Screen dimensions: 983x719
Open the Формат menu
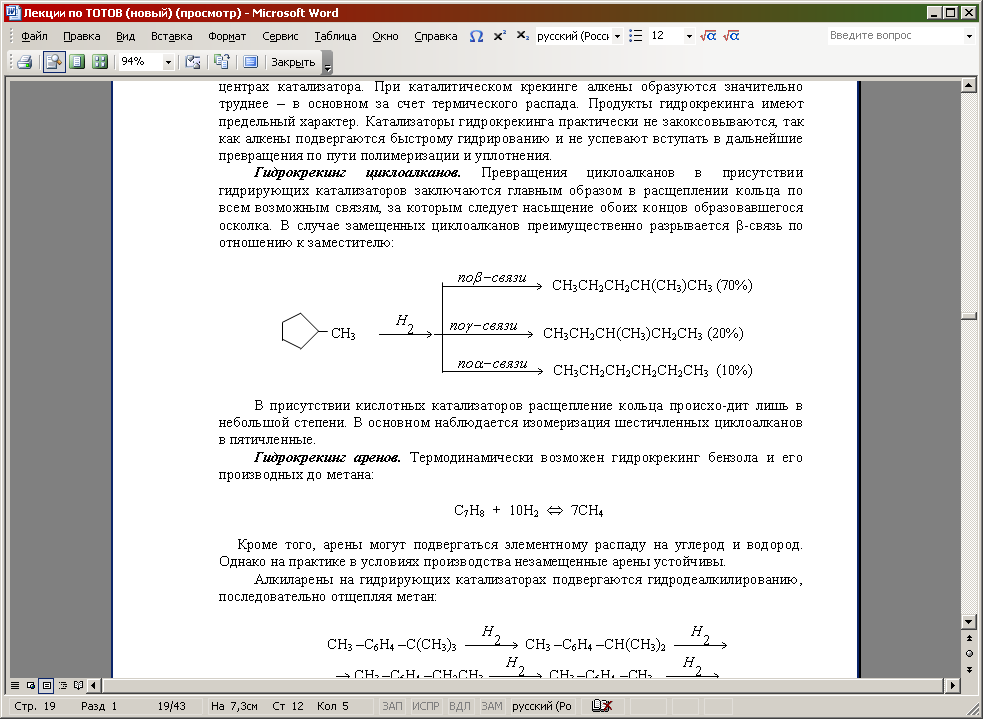tap(227, 36)
